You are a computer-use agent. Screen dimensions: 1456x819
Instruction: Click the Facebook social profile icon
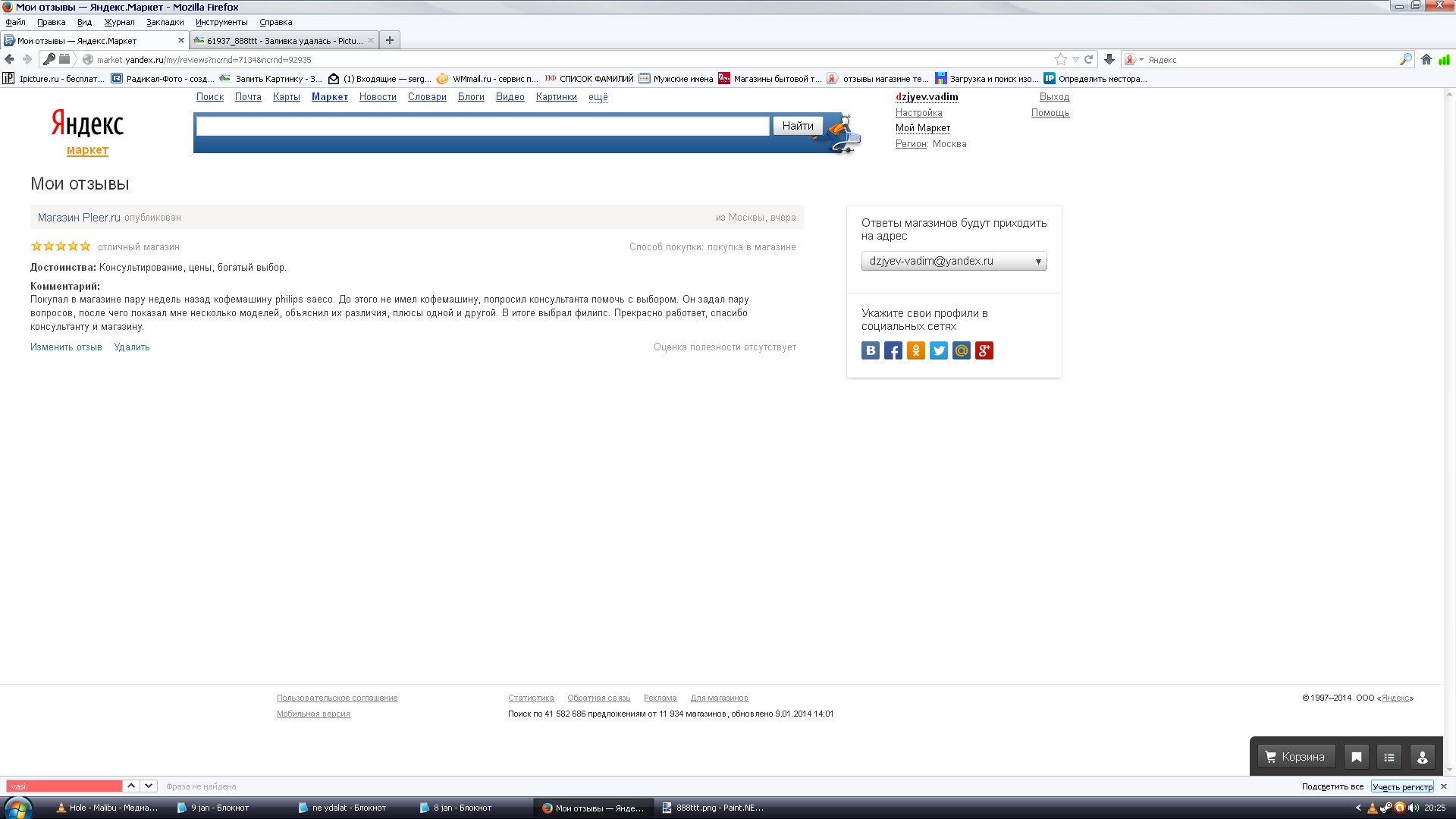893,350
